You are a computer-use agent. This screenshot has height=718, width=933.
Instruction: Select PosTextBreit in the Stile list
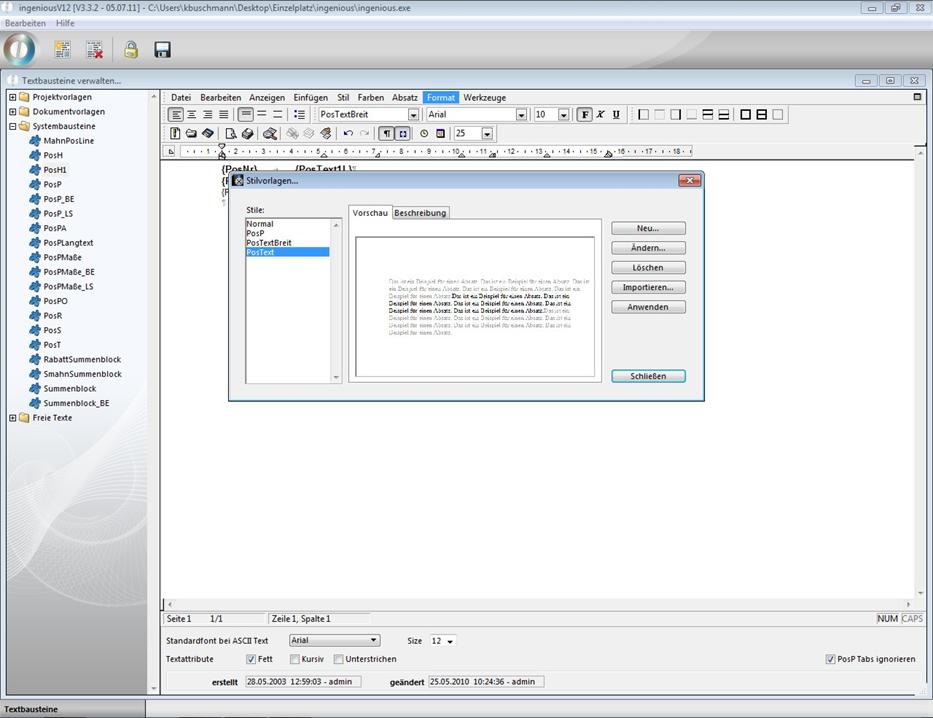(x=268, y=243)
